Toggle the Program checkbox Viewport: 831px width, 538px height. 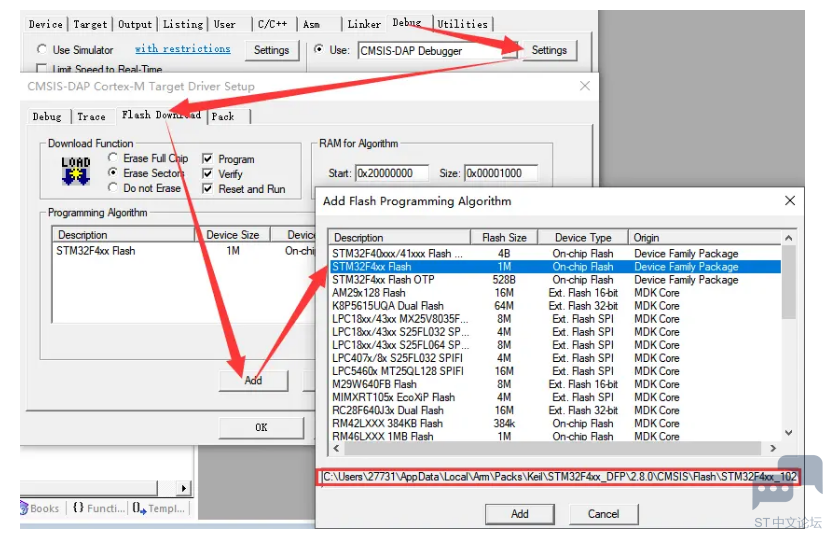pos(208,159)
